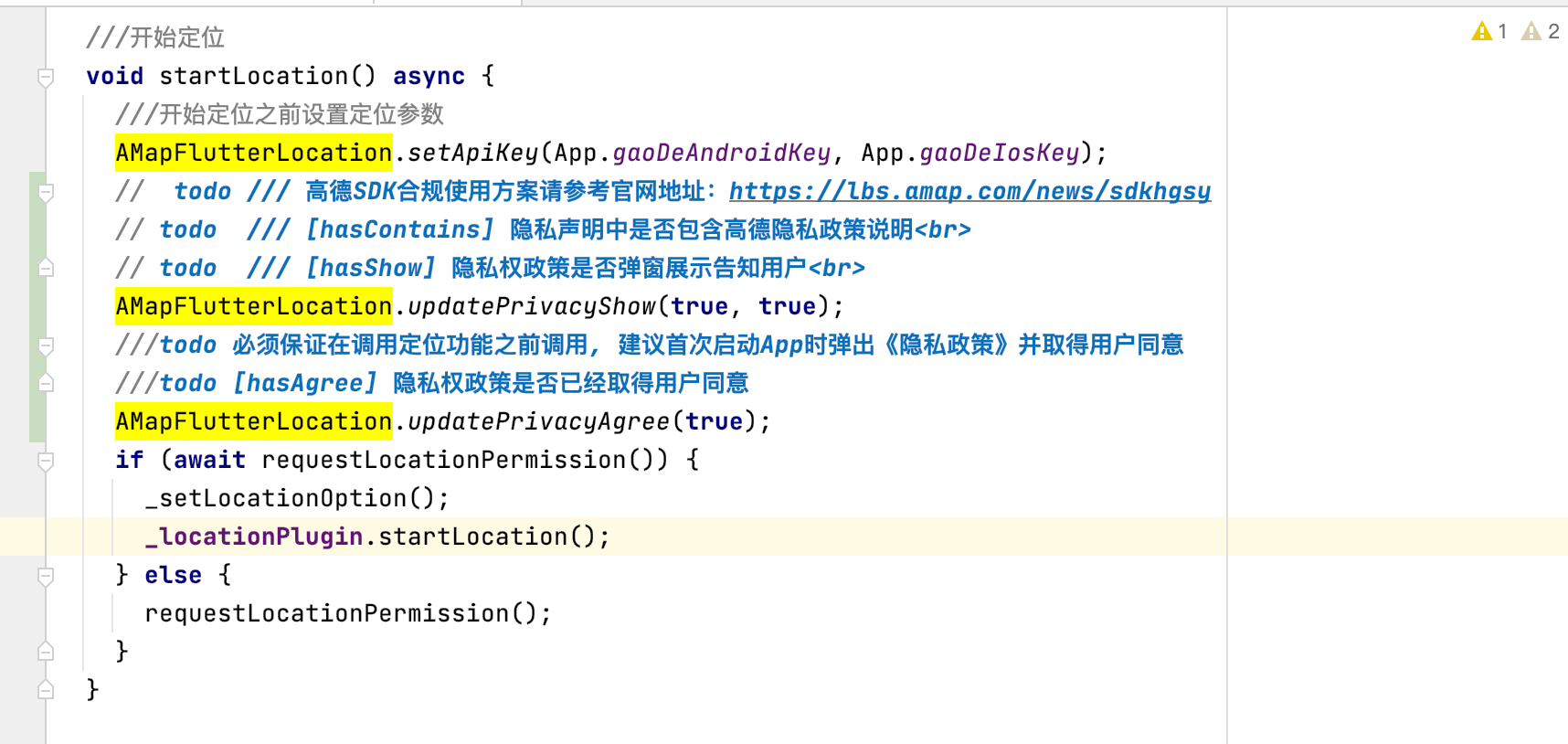Viewport: 1568px width, 744px height.
Task: Click the green VCS change marker in the gutter
Action: tap(37, 306)
